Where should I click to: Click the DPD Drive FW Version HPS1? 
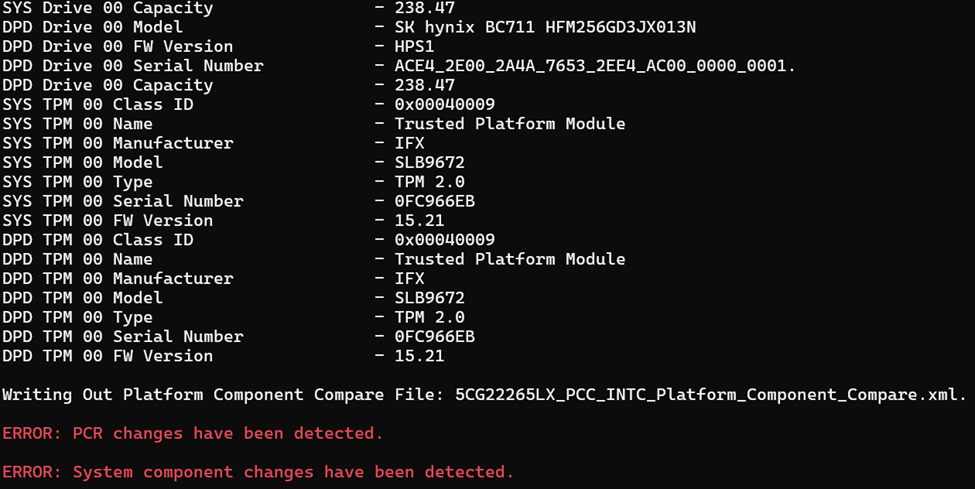point(414,47)
